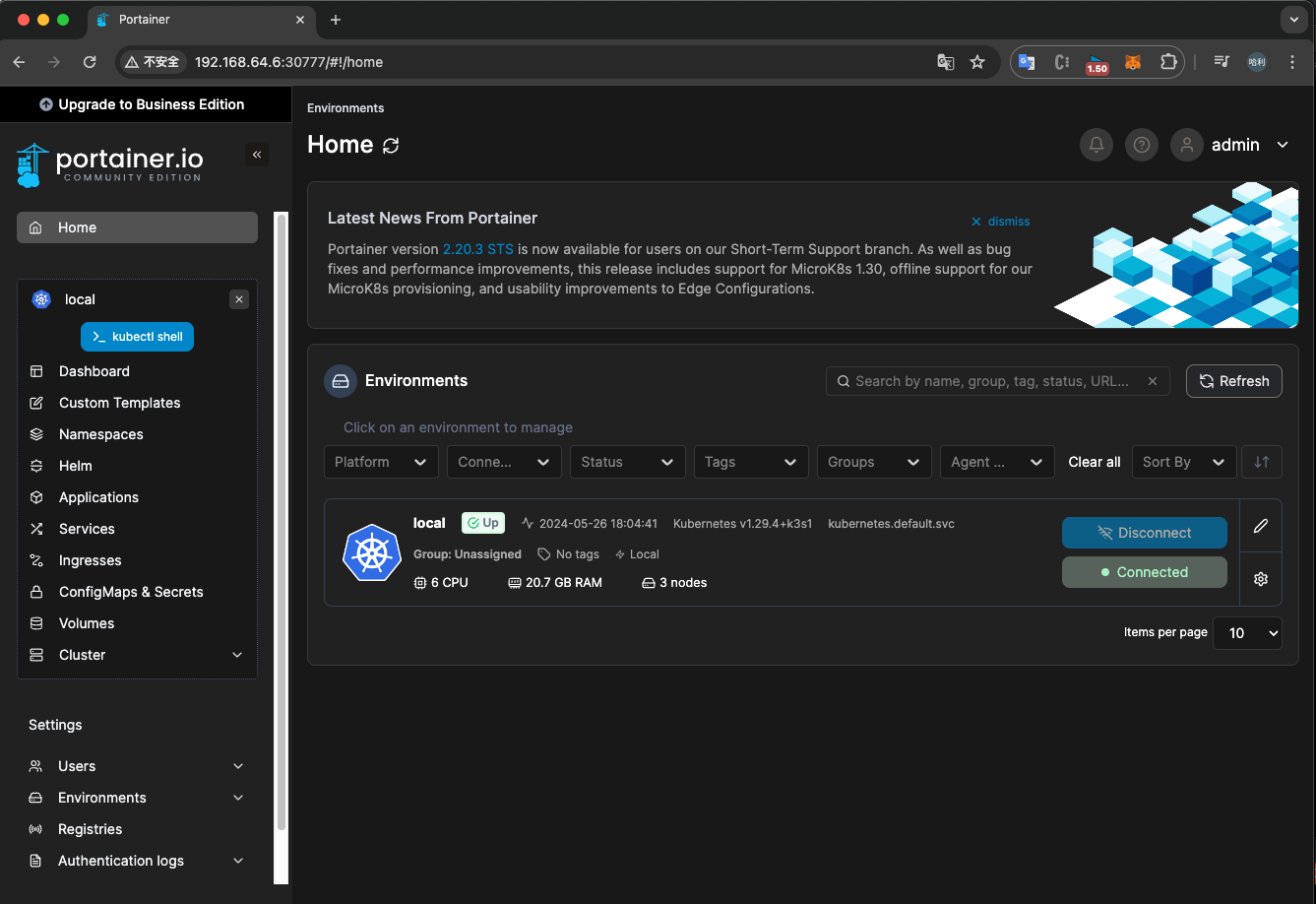1316x904 pixels.
Task: Click the admin user avatar icon
Action: pos(1187,145)
